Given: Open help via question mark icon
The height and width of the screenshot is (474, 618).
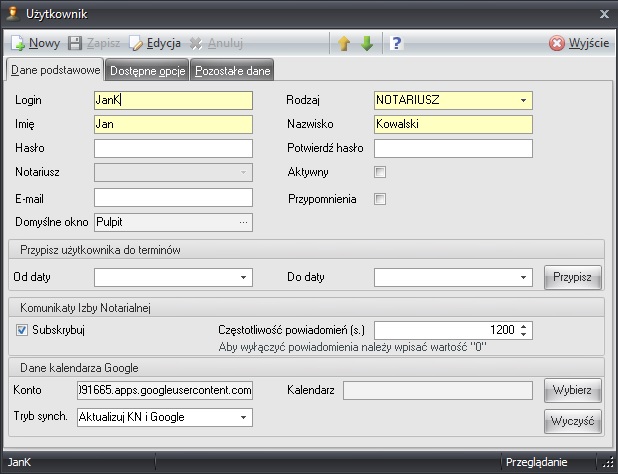Looking at the screenshot, I should click(396, 44).
